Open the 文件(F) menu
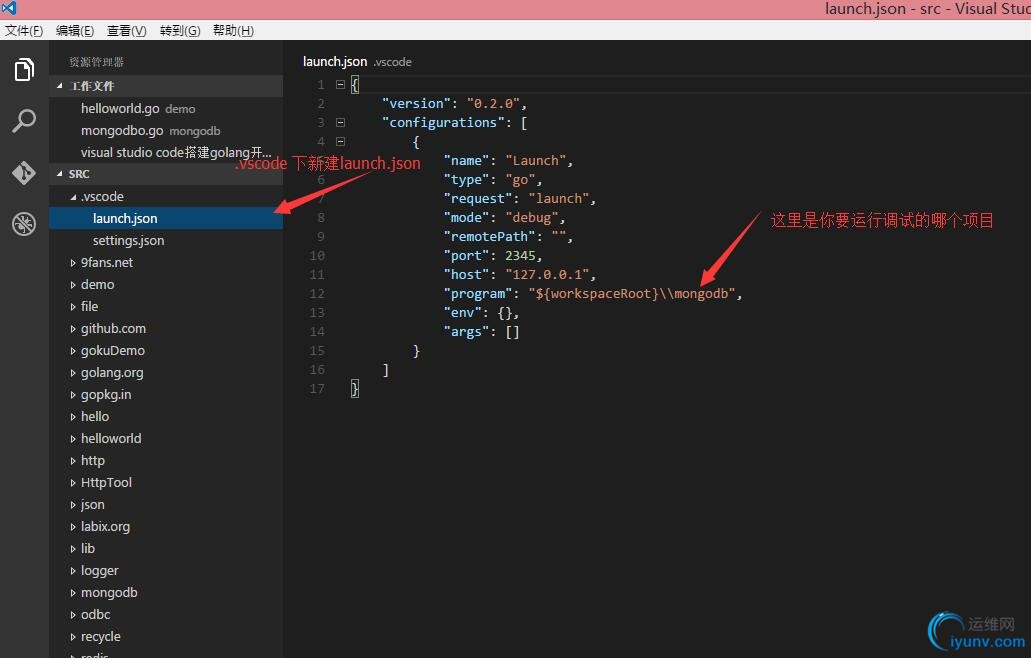The height and width of the screenshot is (658, 1031). tap(24, 31)
